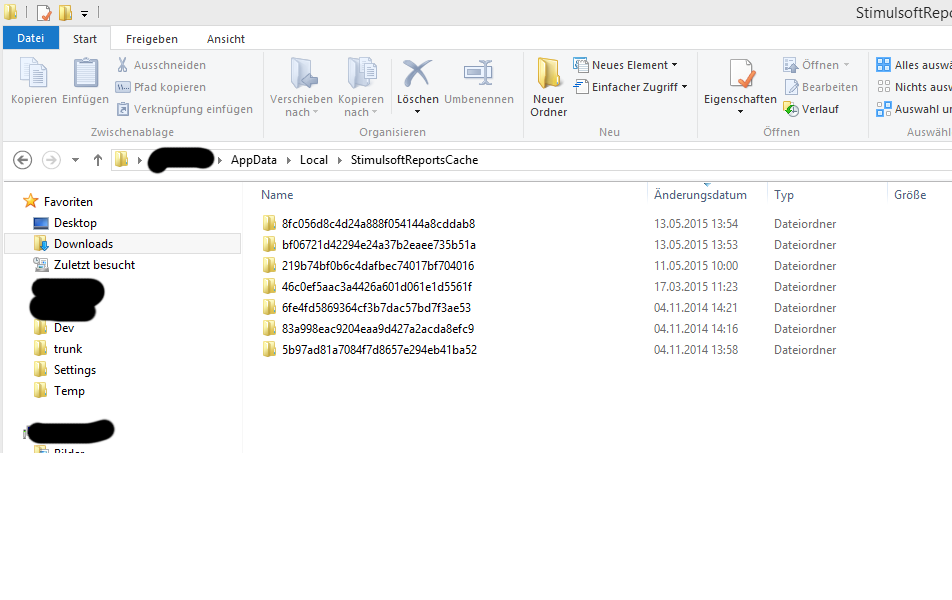The width and height of the screenshot is (952, 600).
Task: Click Local in the address bar
Action: coord(314,160)
